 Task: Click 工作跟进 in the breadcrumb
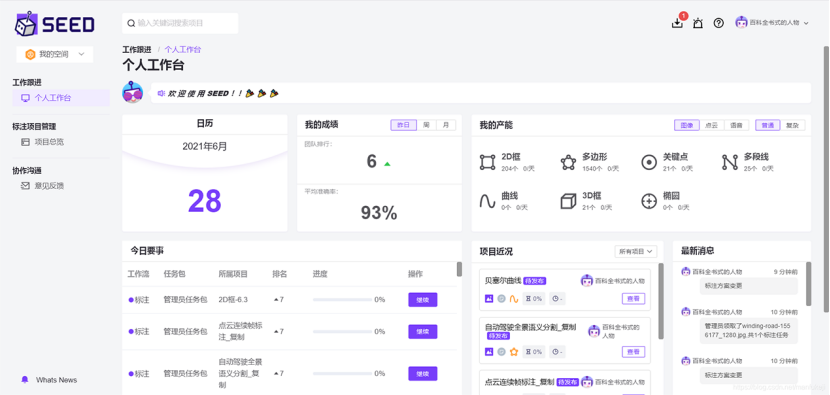[137, 49]
